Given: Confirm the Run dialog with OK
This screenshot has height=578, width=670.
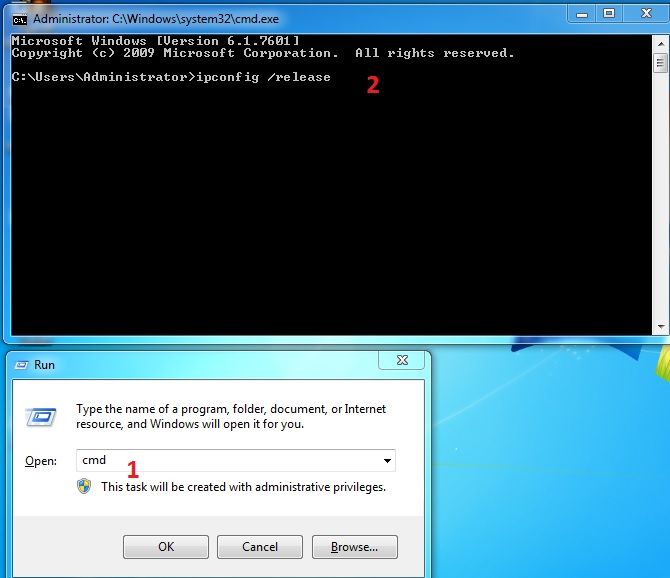Looking at the screenshot, I should (x=166, y=547).
